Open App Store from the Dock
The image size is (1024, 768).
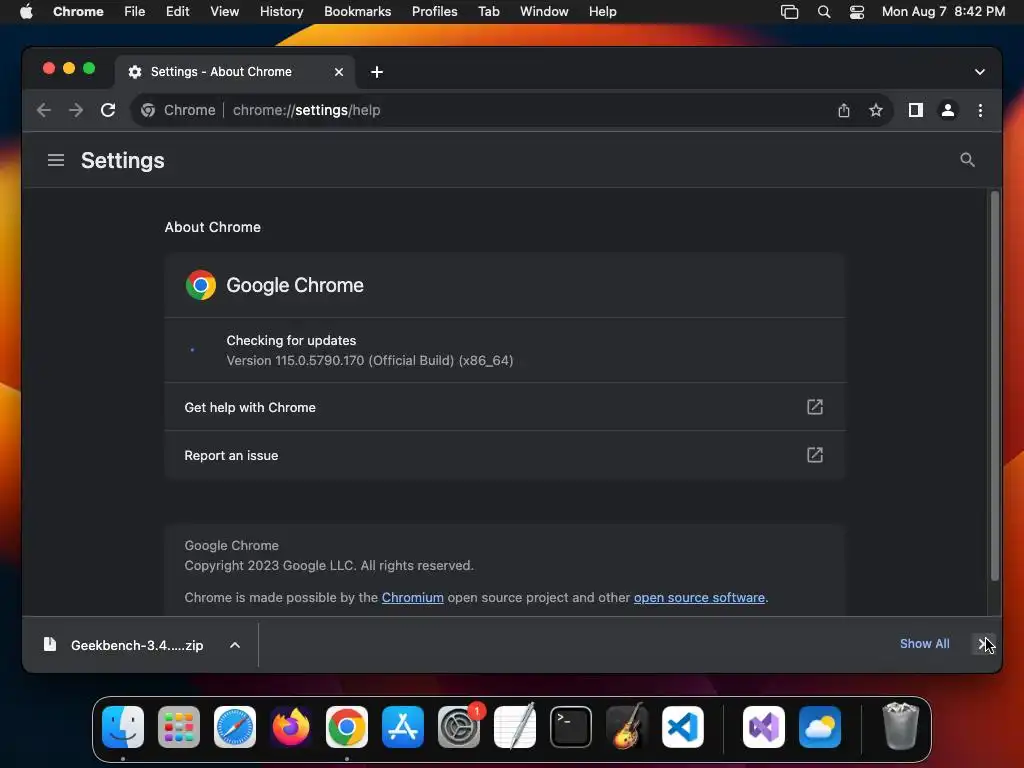coord(403,727)
